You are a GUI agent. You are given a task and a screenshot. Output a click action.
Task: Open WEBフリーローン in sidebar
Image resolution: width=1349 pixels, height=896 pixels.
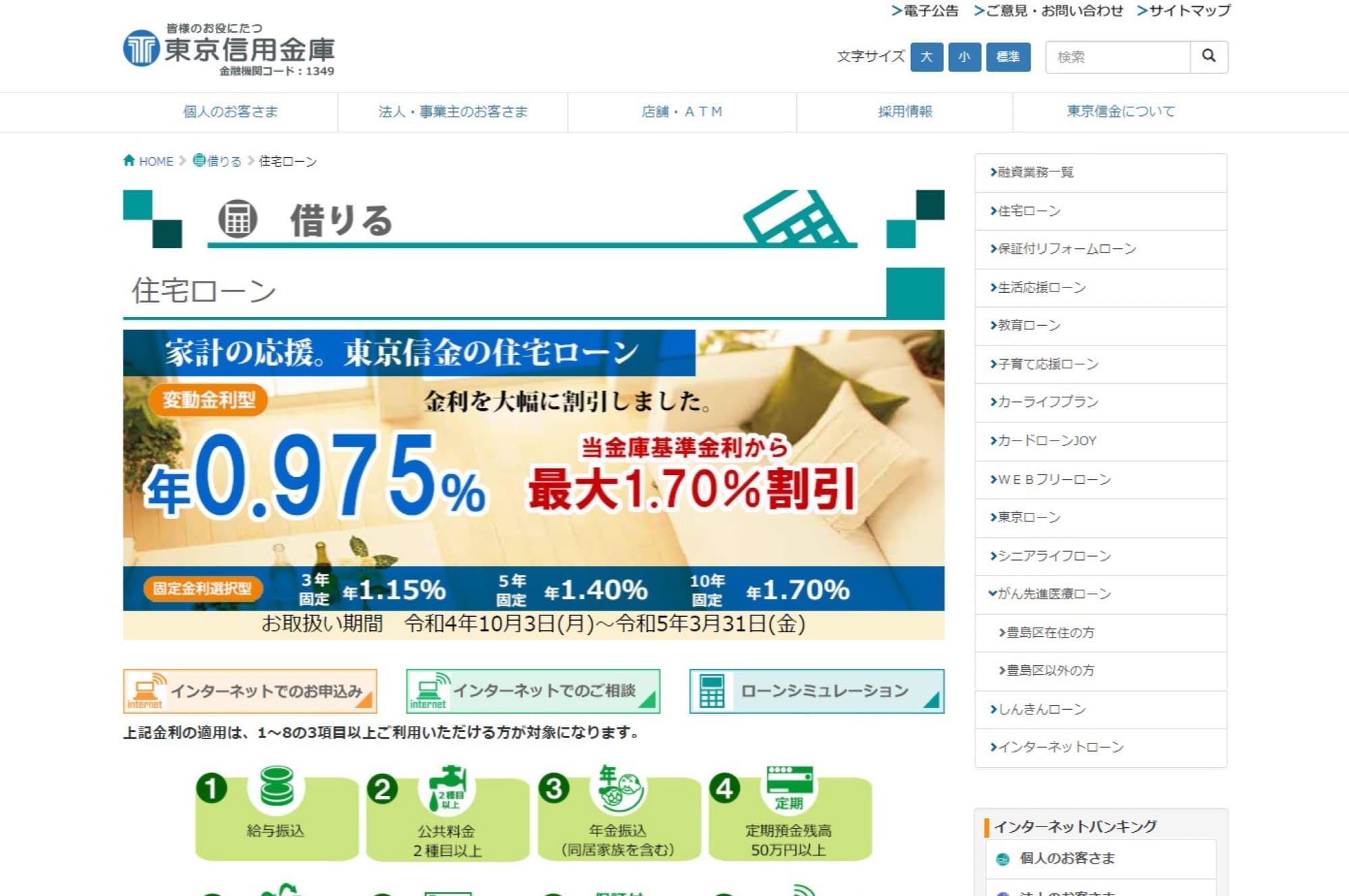(1101, 480)
